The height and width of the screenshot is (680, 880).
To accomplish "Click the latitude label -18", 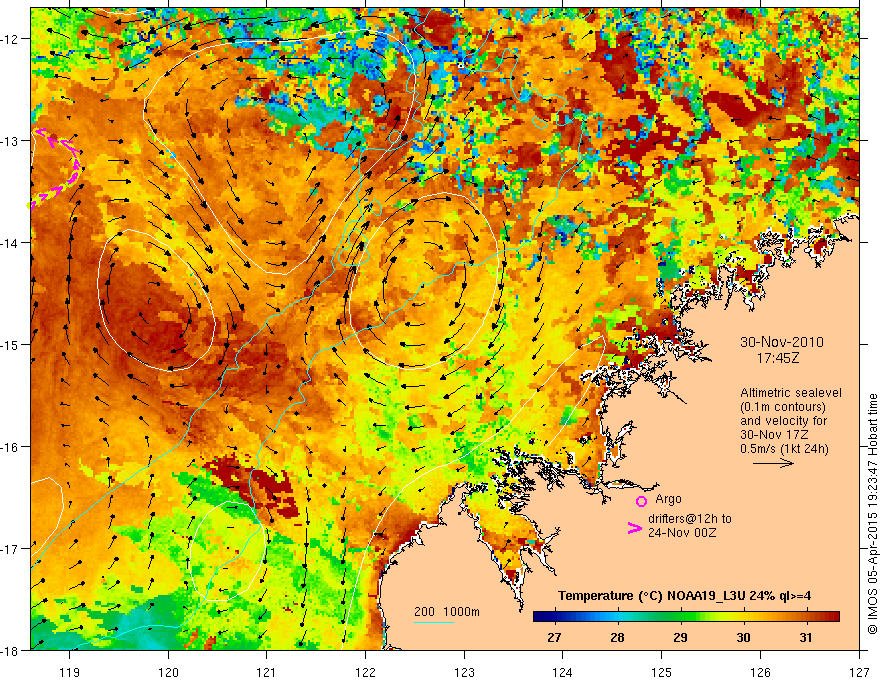I will click(x=11, y=650).
